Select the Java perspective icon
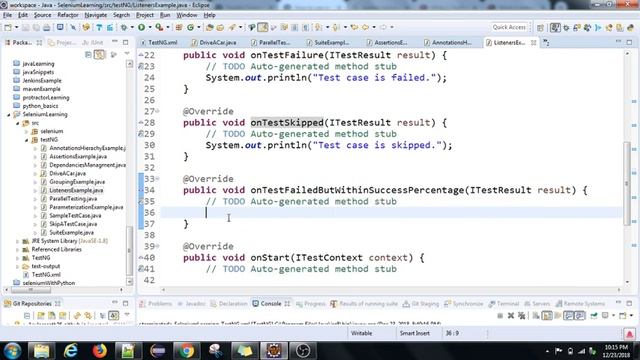 [x=555, y=27]
